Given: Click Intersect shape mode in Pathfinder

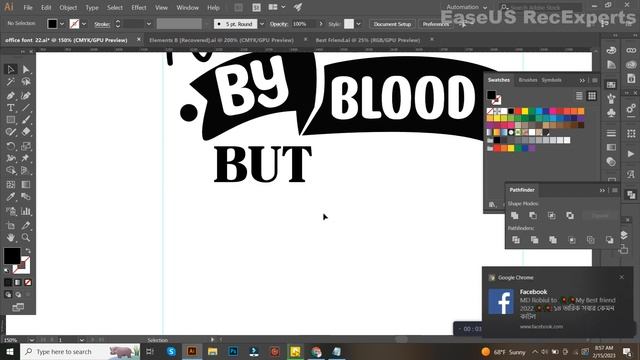Looking at the screenshot, I should click(551, 216).
